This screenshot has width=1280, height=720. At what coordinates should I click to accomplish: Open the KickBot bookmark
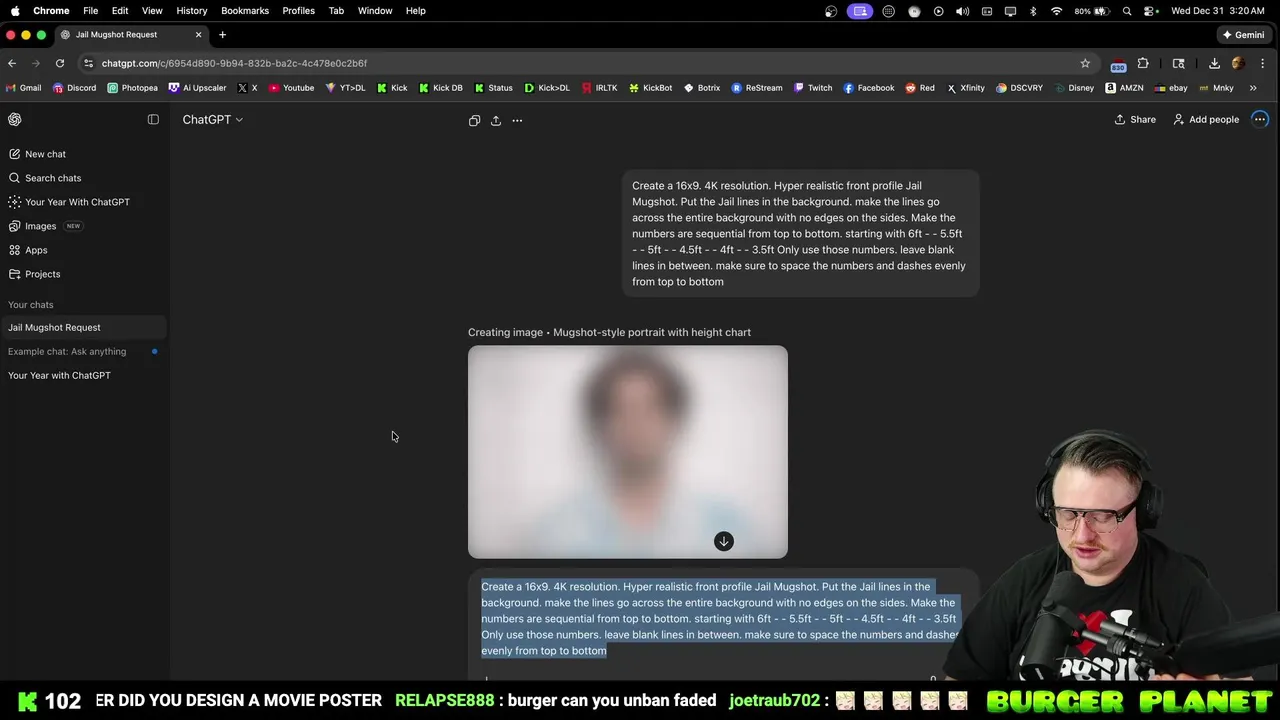point(651,88)
